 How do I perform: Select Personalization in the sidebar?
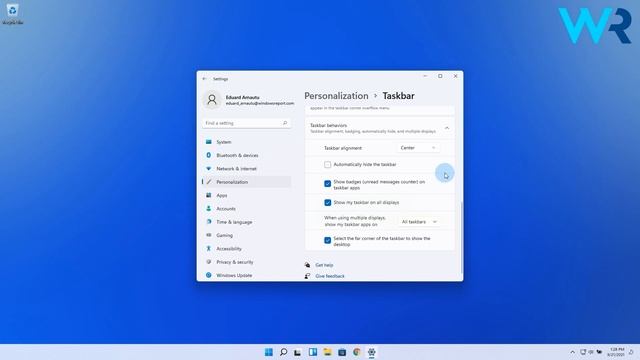pos(246,182)
